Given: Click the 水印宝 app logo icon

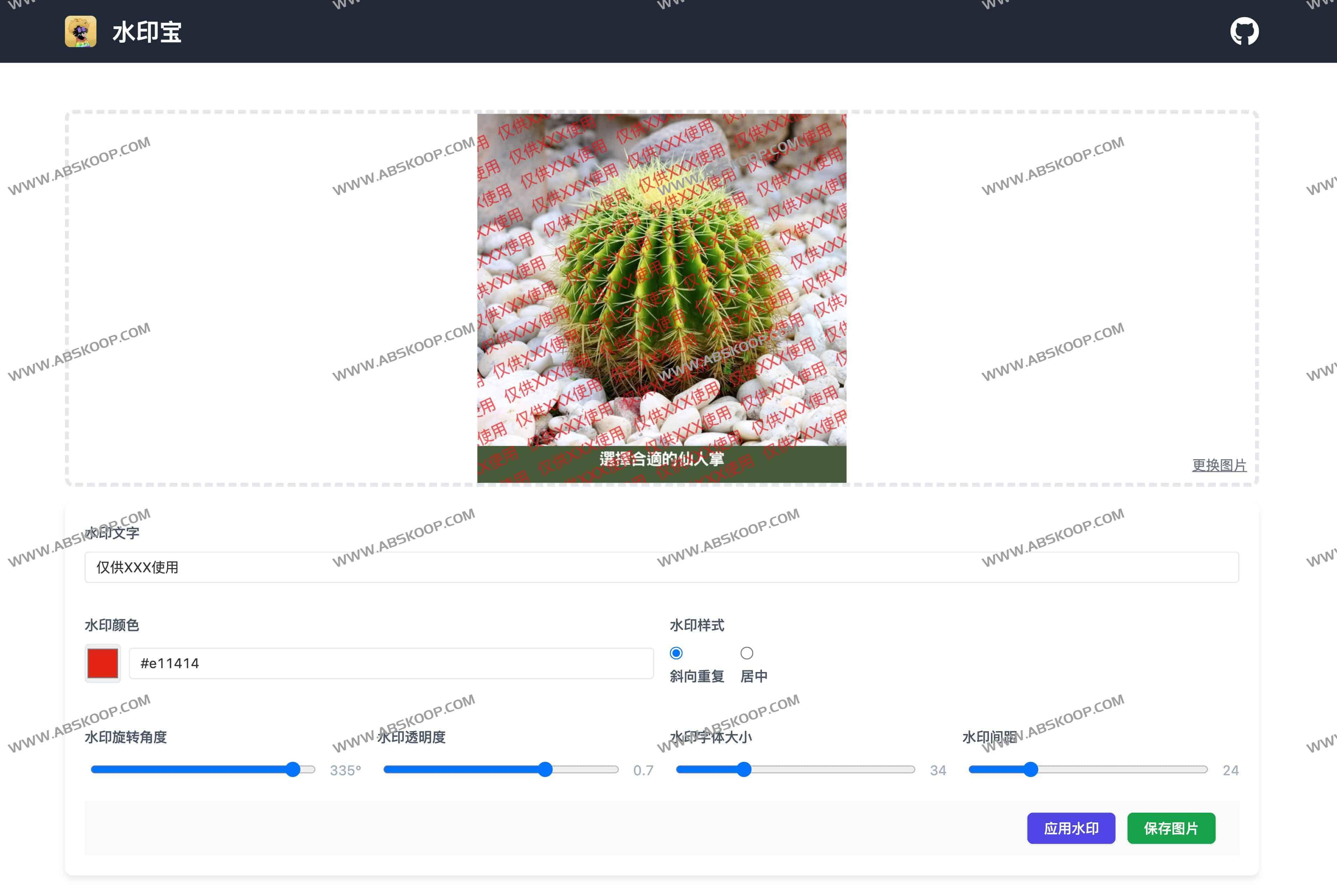Looking at the screenshot, I should pos(81,31).
